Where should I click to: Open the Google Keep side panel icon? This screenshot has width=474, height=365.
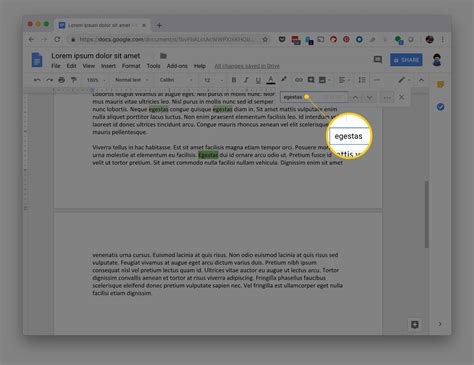pos(440,84)
